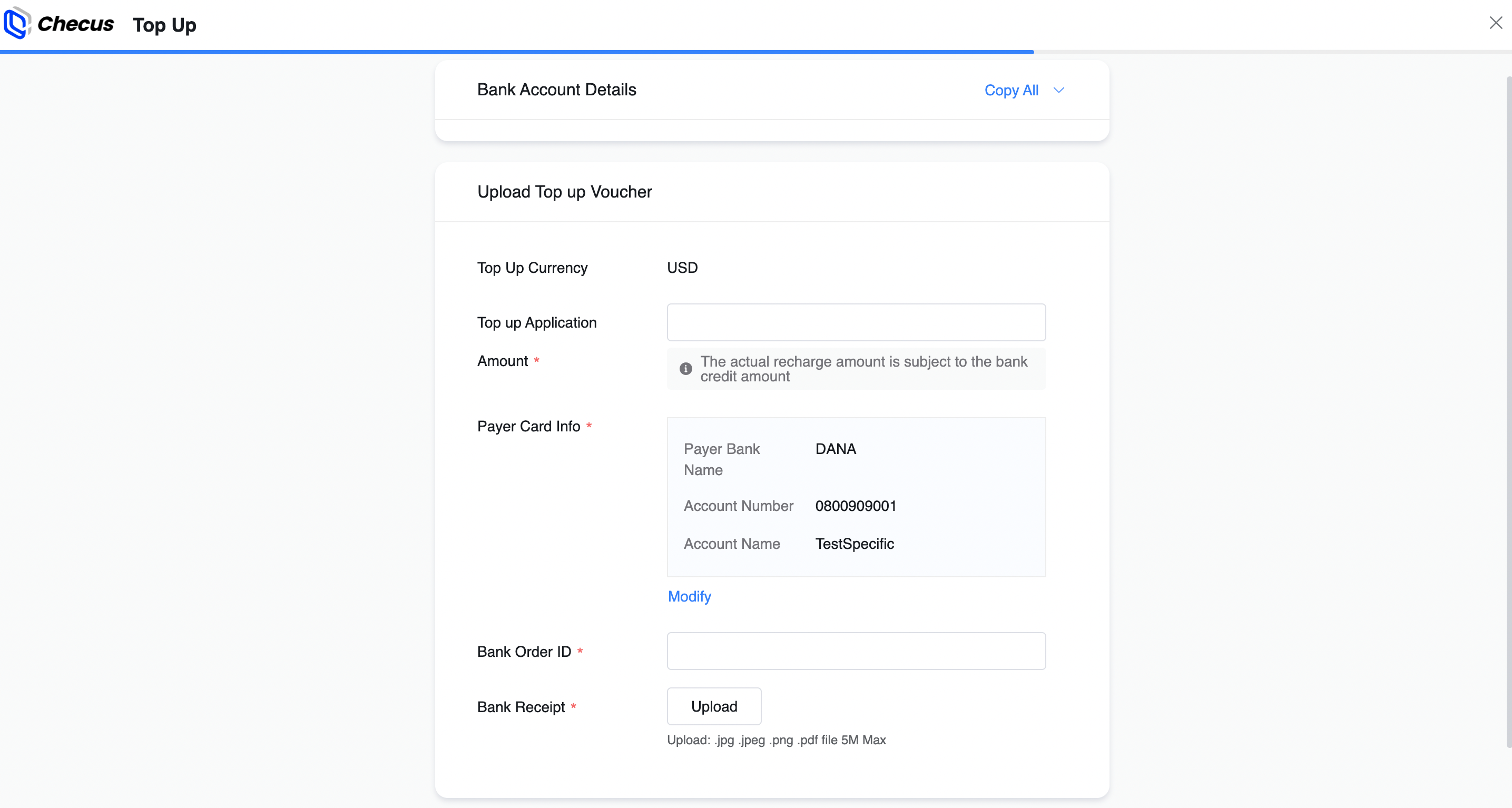
Task: Expand the Bank Account Details chevron
Action: (x=1058, y=91)
